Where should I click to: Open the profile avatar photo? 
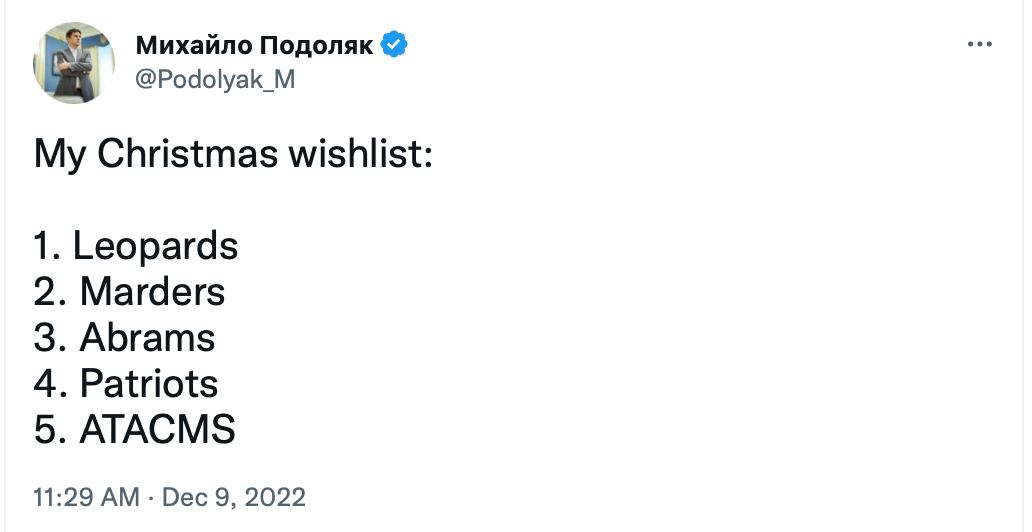[x=74, y=63]
